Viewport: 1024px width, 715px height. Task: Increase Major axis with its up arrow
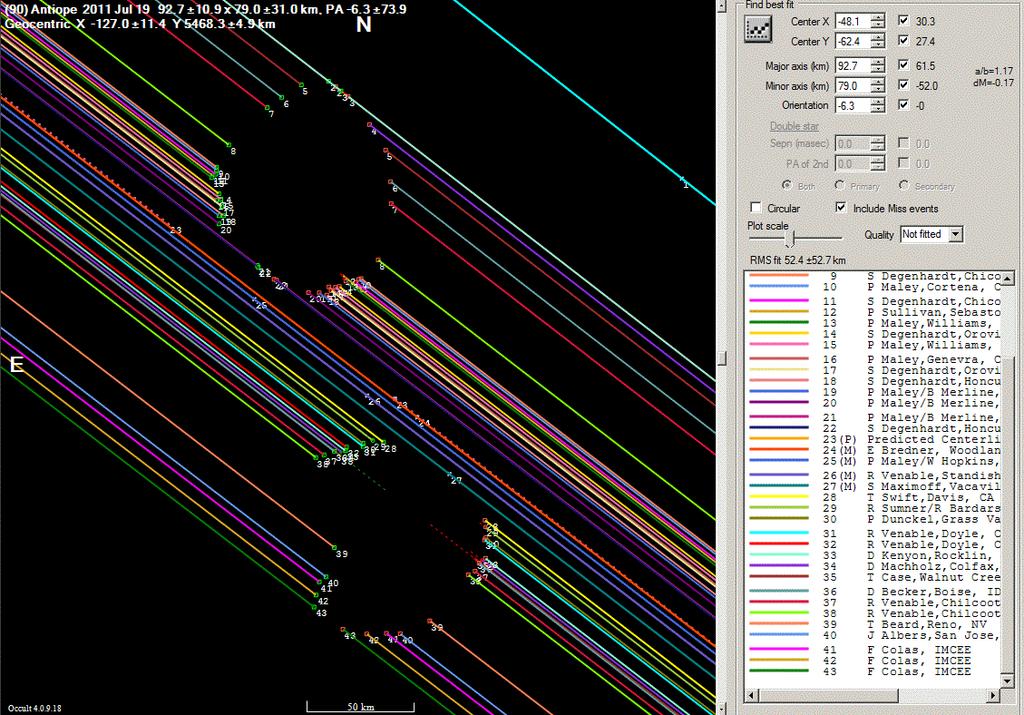pyautogui.click(x=878, y=62)
